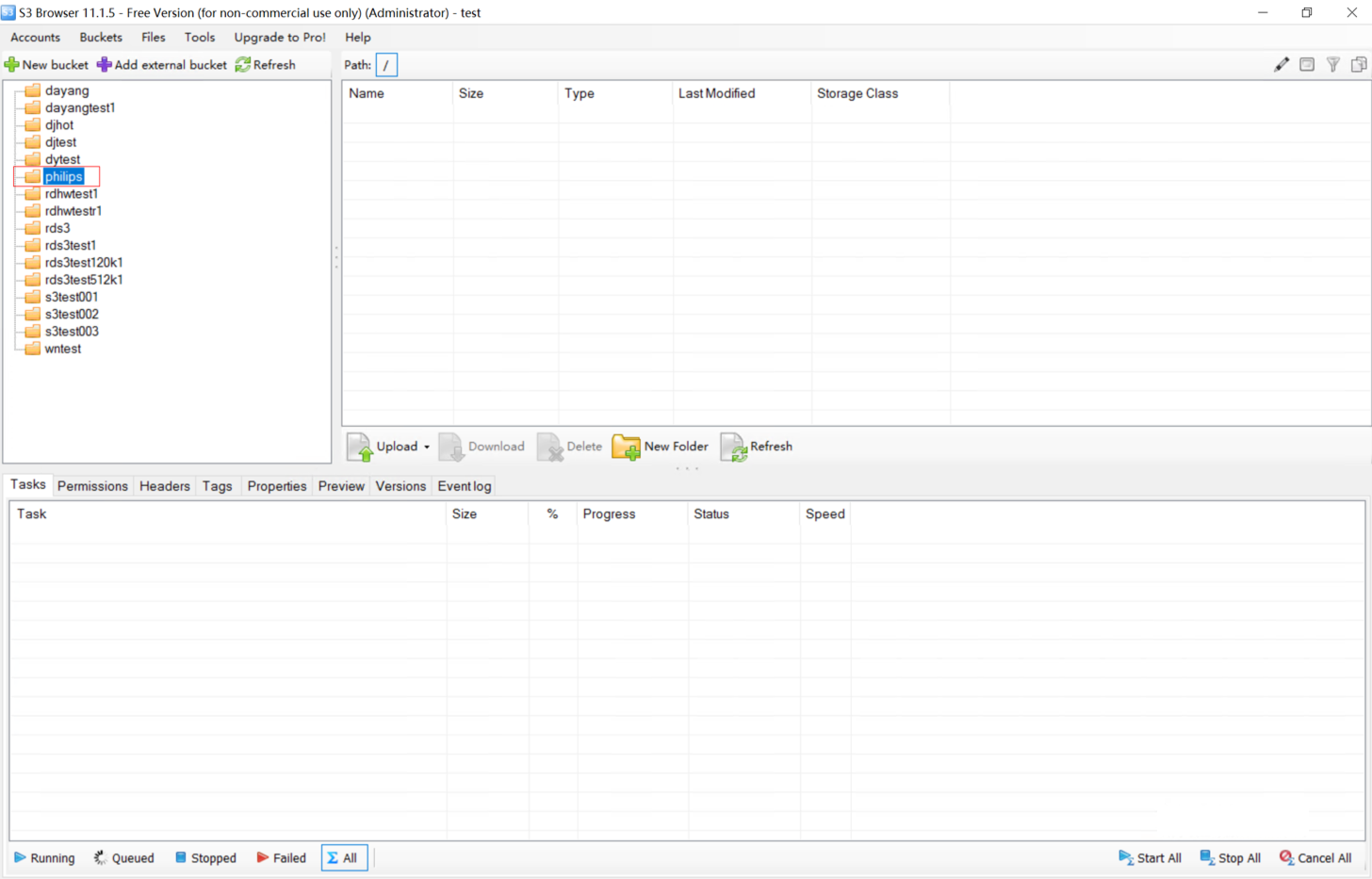Click the Path input field
1372x879 pixels.
tap(386, 65)
